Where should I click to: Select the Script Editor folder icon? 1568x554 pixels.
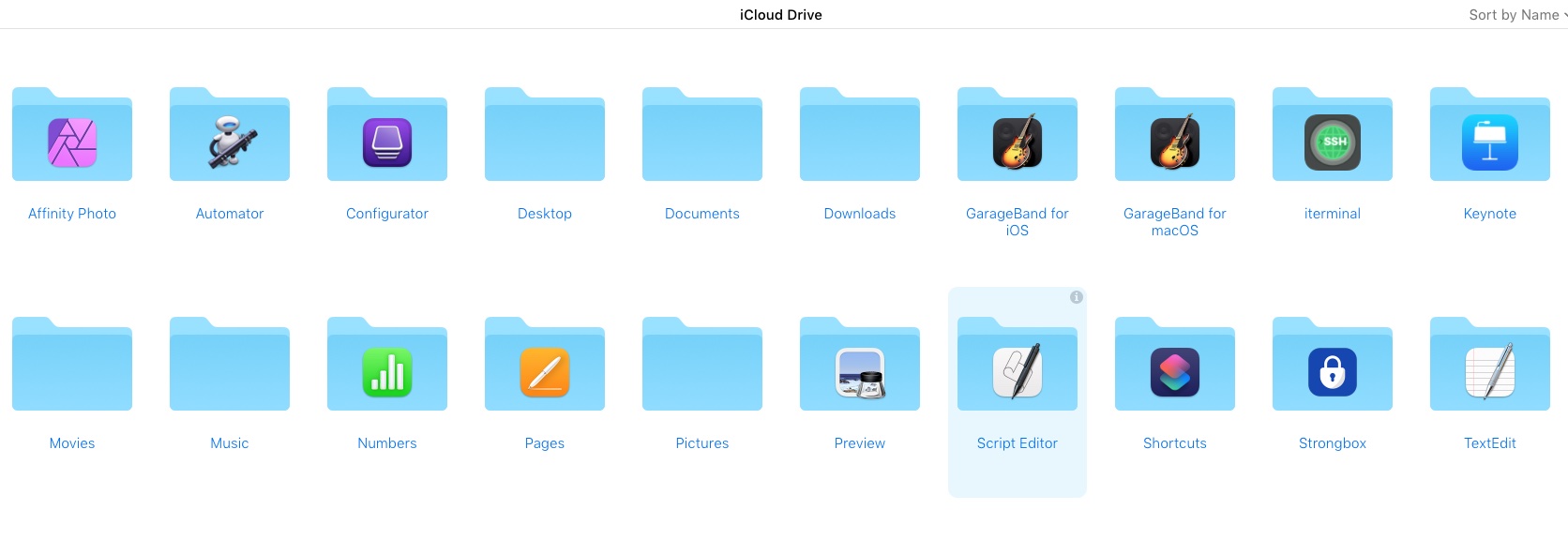tap(1018, 364)
